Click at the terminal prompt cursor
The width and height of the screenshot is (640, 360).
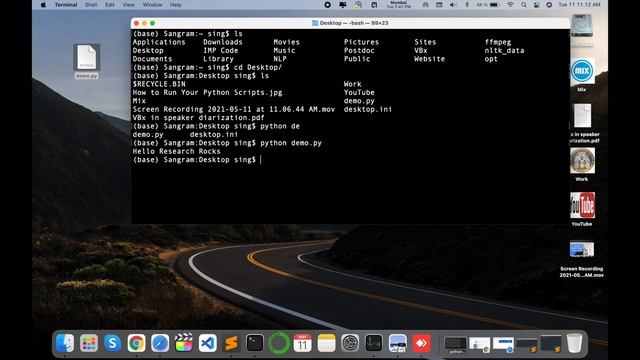tap(261, 160)
